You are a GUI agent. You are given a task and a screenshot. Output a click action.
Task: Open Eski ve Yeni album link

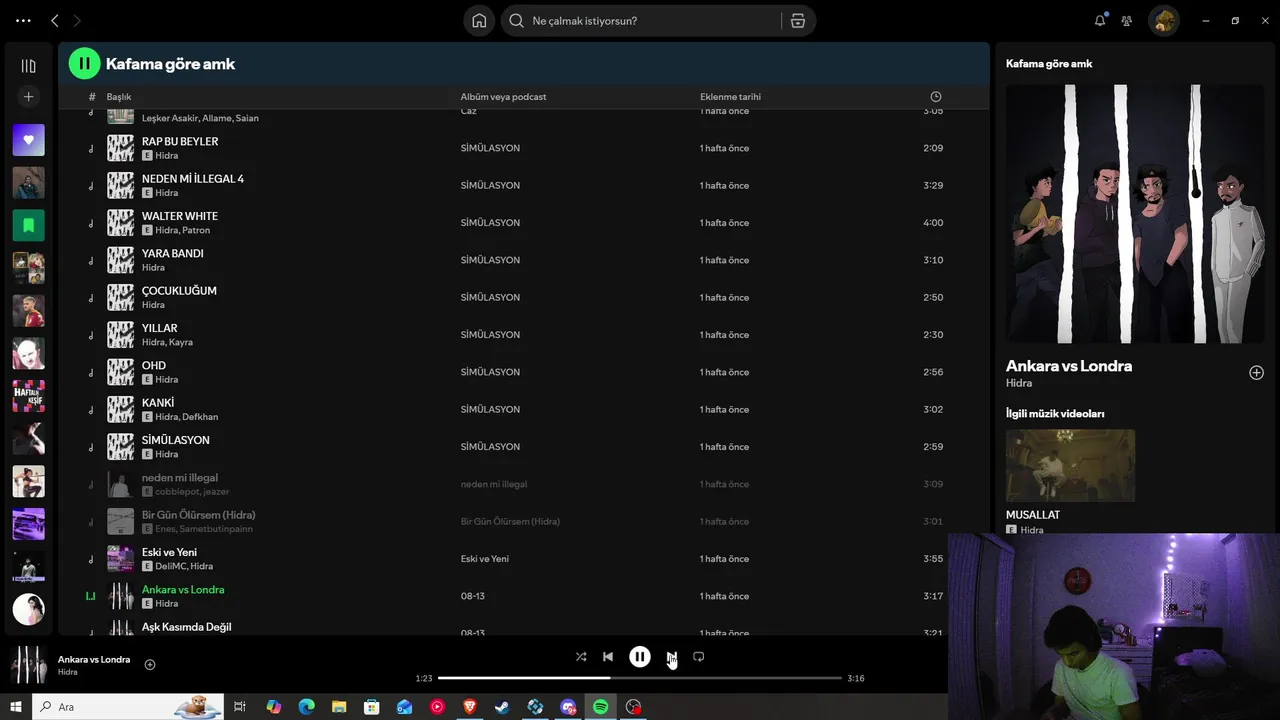pos(485,559)
